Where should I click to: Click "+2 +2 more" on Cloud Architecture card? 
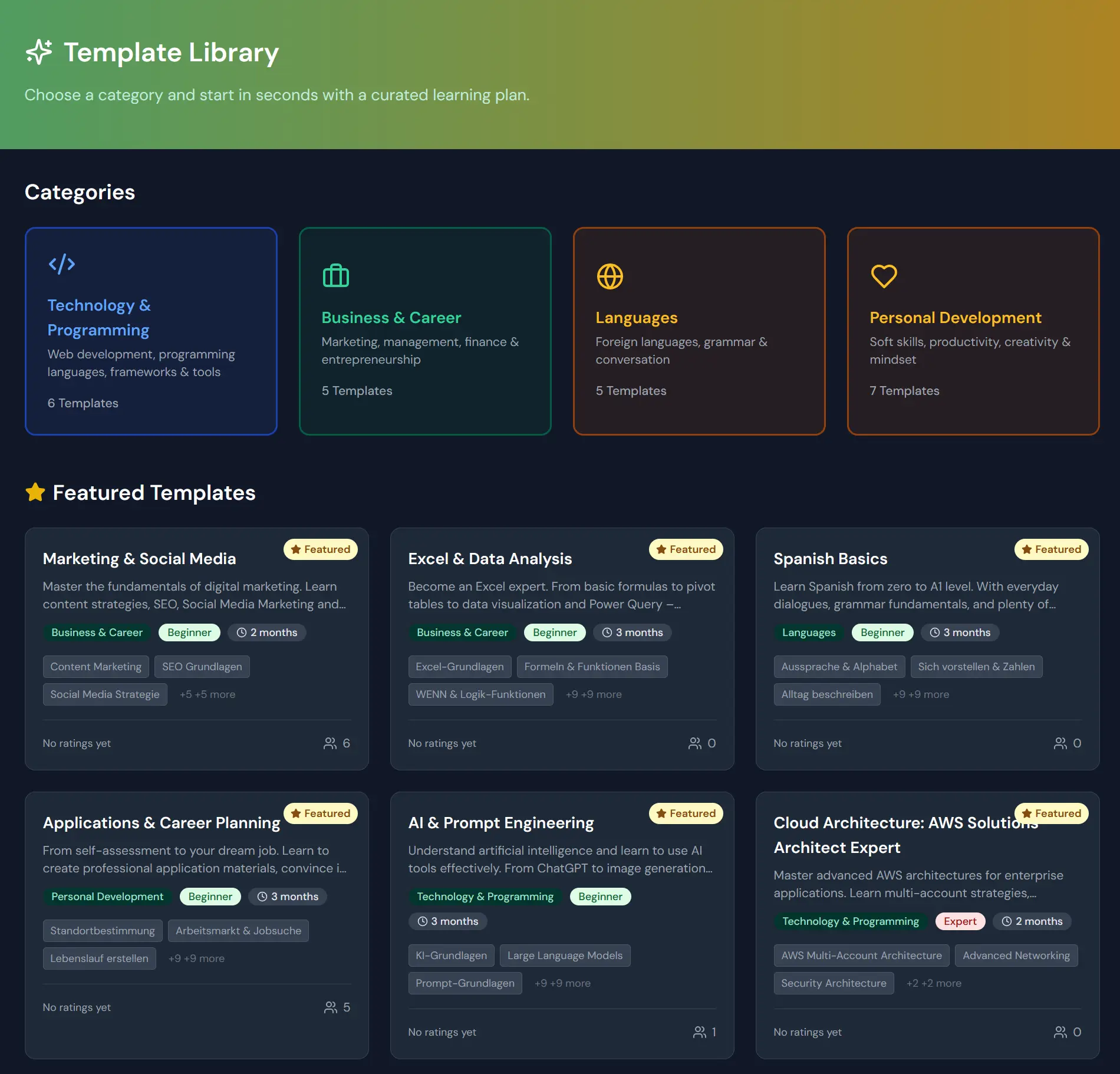(x=934, y=983)
